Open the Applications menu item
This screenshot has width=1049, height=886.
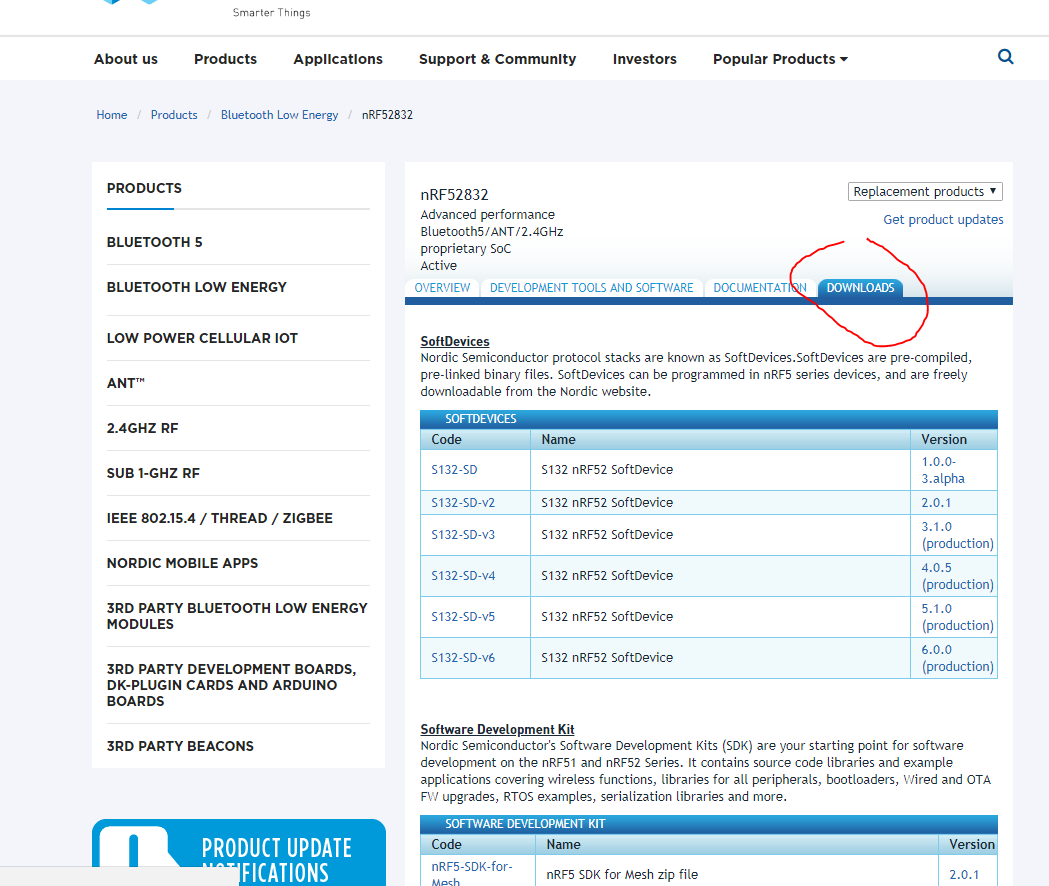pos(338,59)
